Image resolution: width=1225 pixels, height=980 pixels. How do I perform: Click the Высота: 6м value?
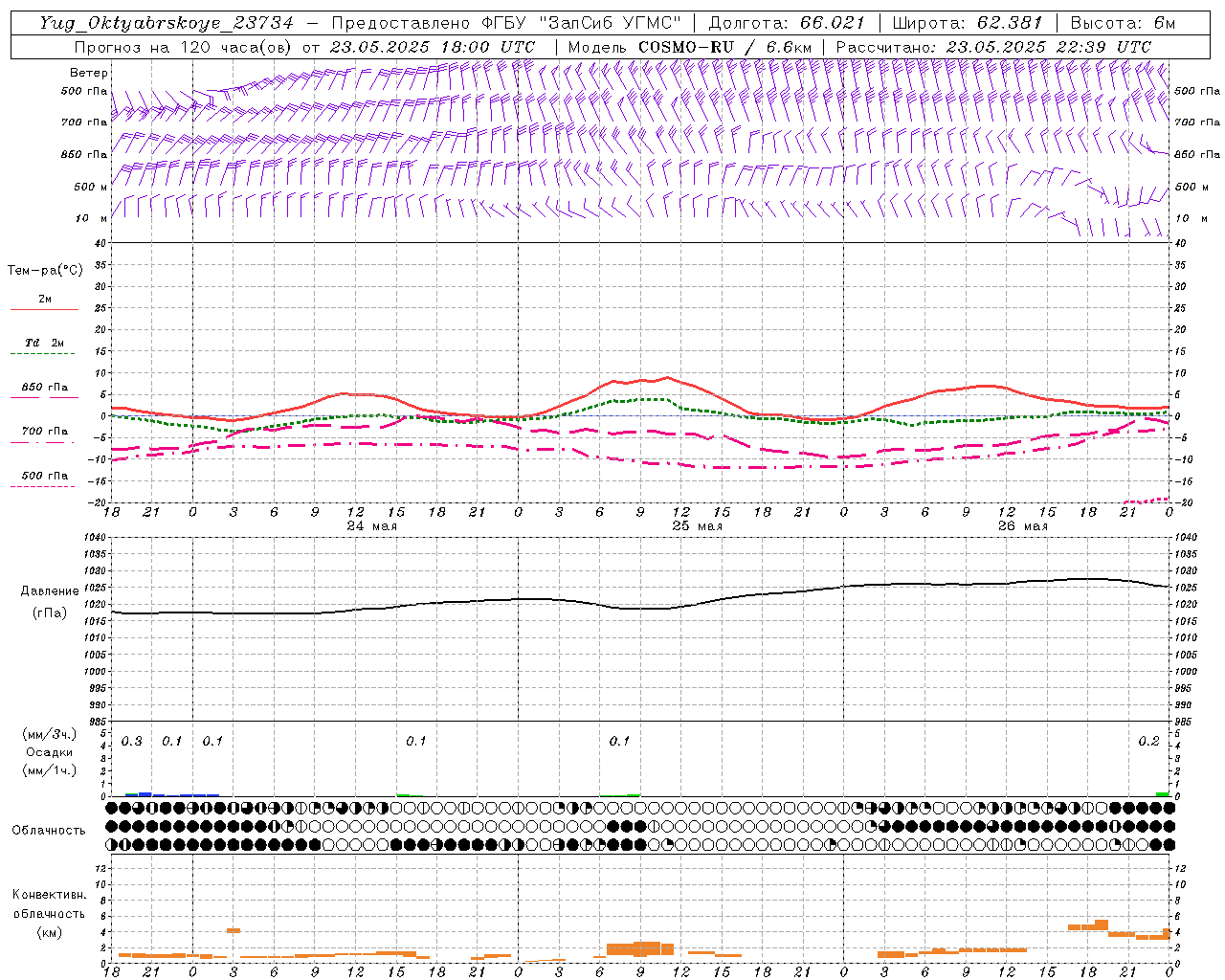[1123, 23]
